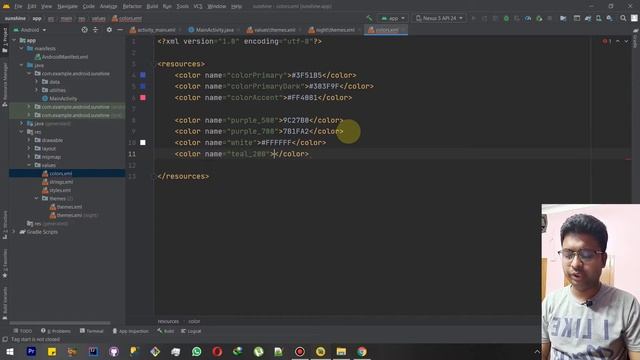Click Collapse All icon in Project panel
The width and height of the screenshot is (640, 360).
pos(95,30)
